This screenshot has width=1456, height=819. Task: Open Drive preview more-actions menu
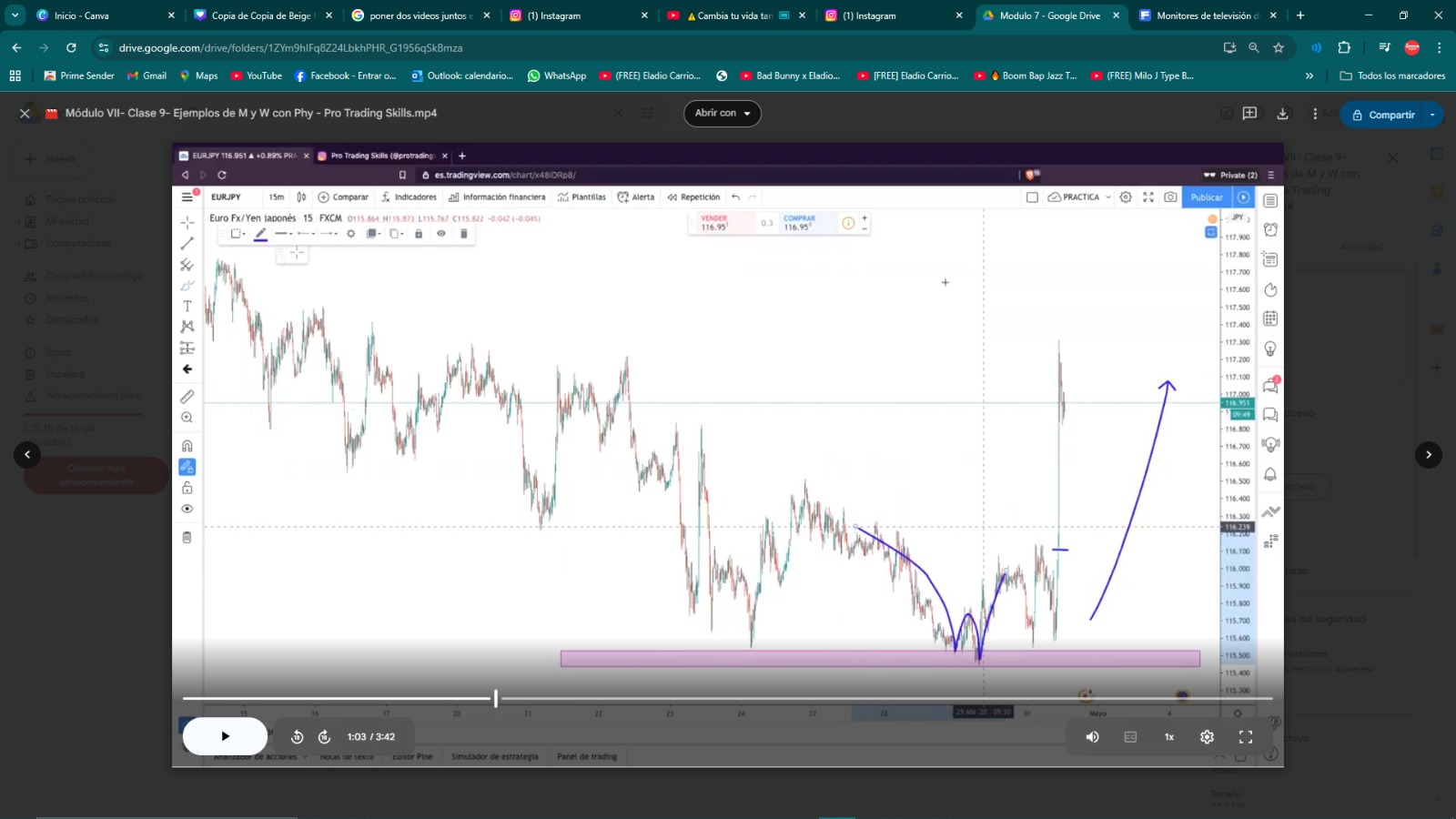(x=1315, y=114)
